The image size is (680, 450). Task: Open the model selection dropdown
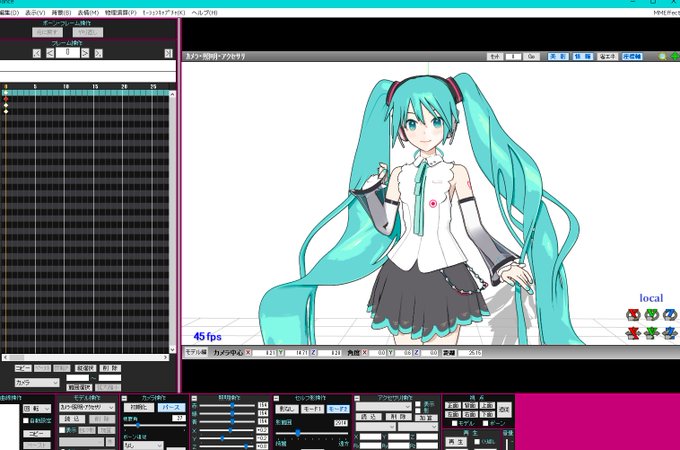pos(87,408)
